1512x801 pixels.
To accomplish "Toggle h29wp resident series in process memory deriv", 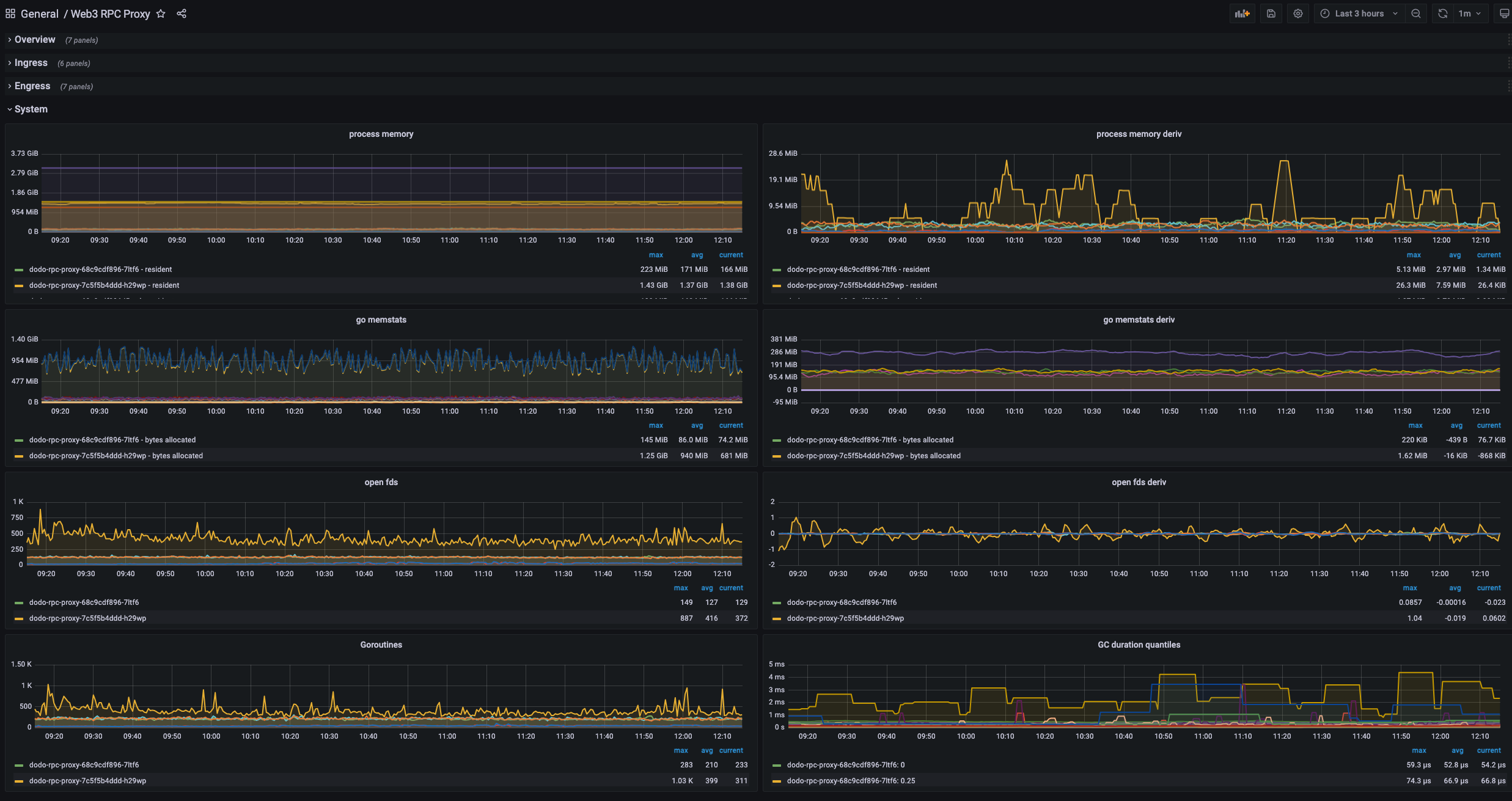I will [862, 285].
